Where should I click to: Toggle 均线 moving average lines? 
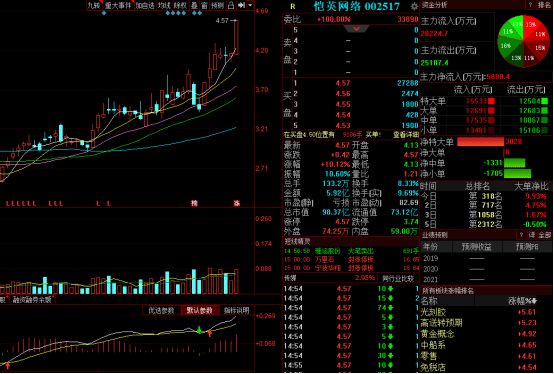[164, 5]
